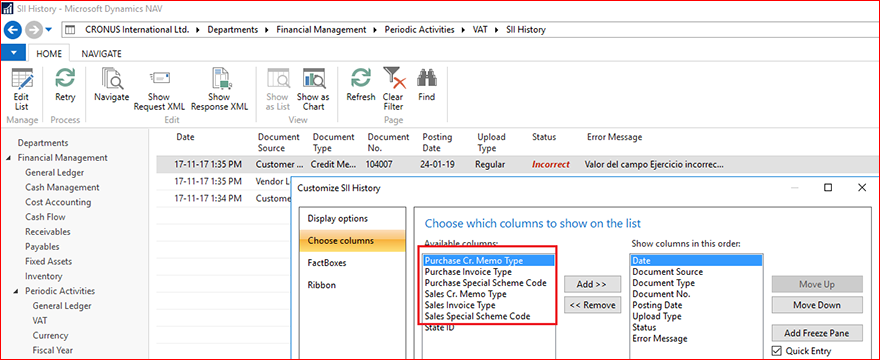This screenshot has width=880, height=360.
Task: Click the Add >> button
Action: [x=592, y=284]
